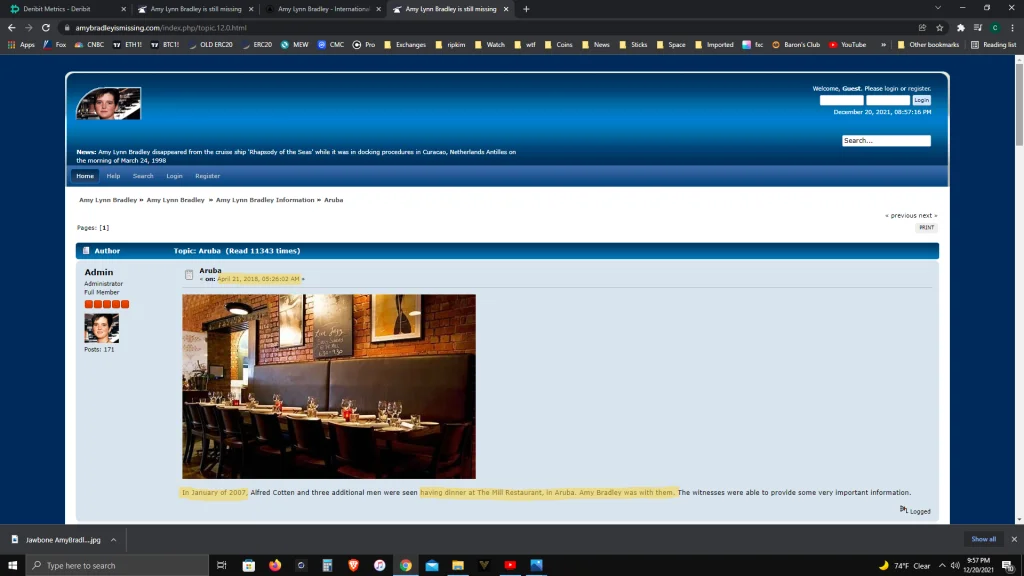Bookmark this page with star icon
Screen dimensions: 1024x576
pos(939,28)
